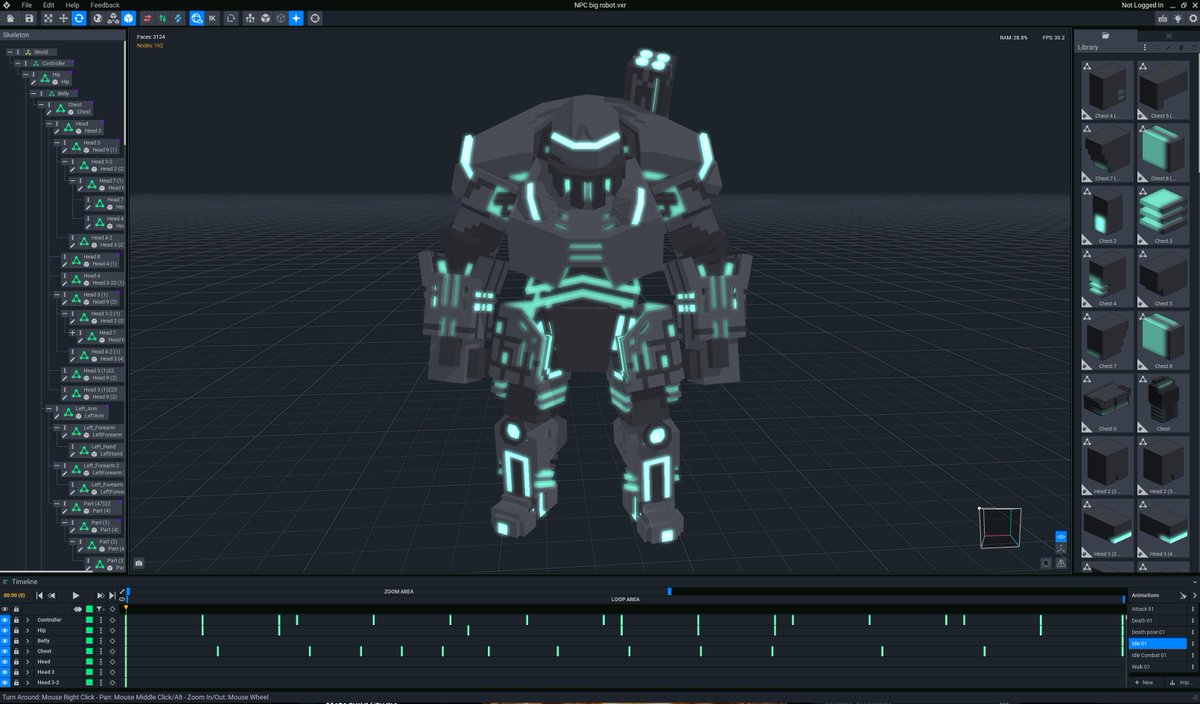The height and width of the screenshot is (704, 1200).
Task: Click the blue eye toggle at viewport right edge
Action: pos(1060,537)
